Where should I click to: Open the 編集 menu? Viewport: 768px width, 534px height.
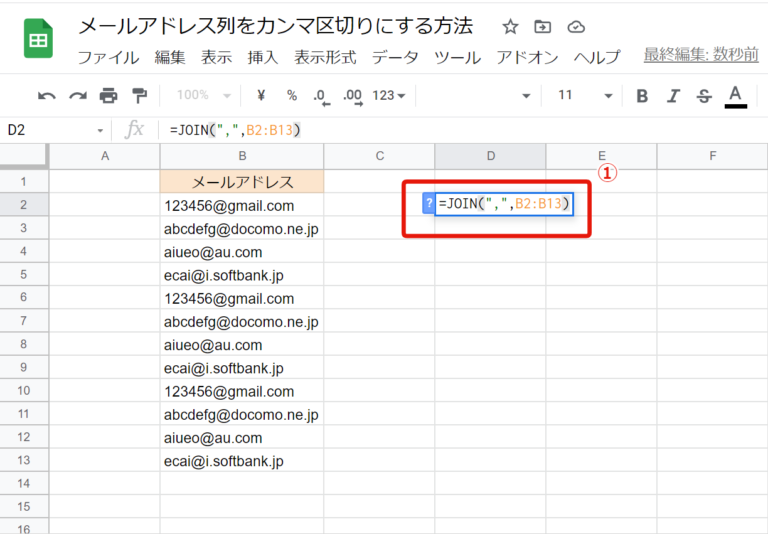[170, 57]
